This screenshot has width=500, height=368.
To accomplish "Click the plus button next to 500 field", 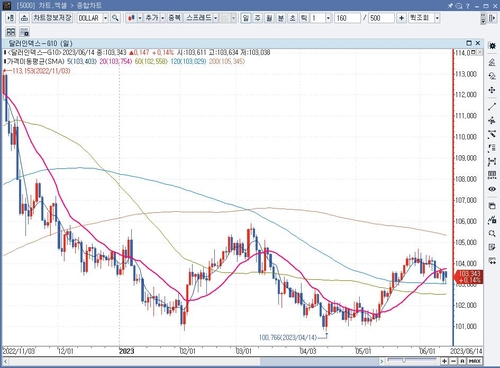I will 401,18.
